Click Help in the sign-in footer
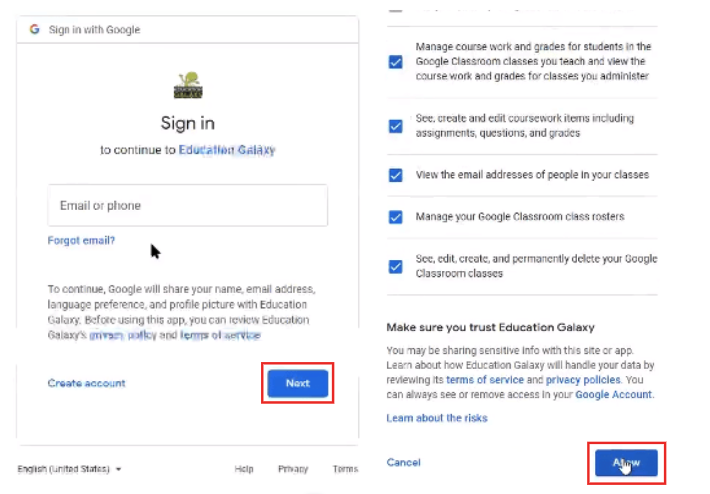 pyautogui.click(x=244, y=469)
